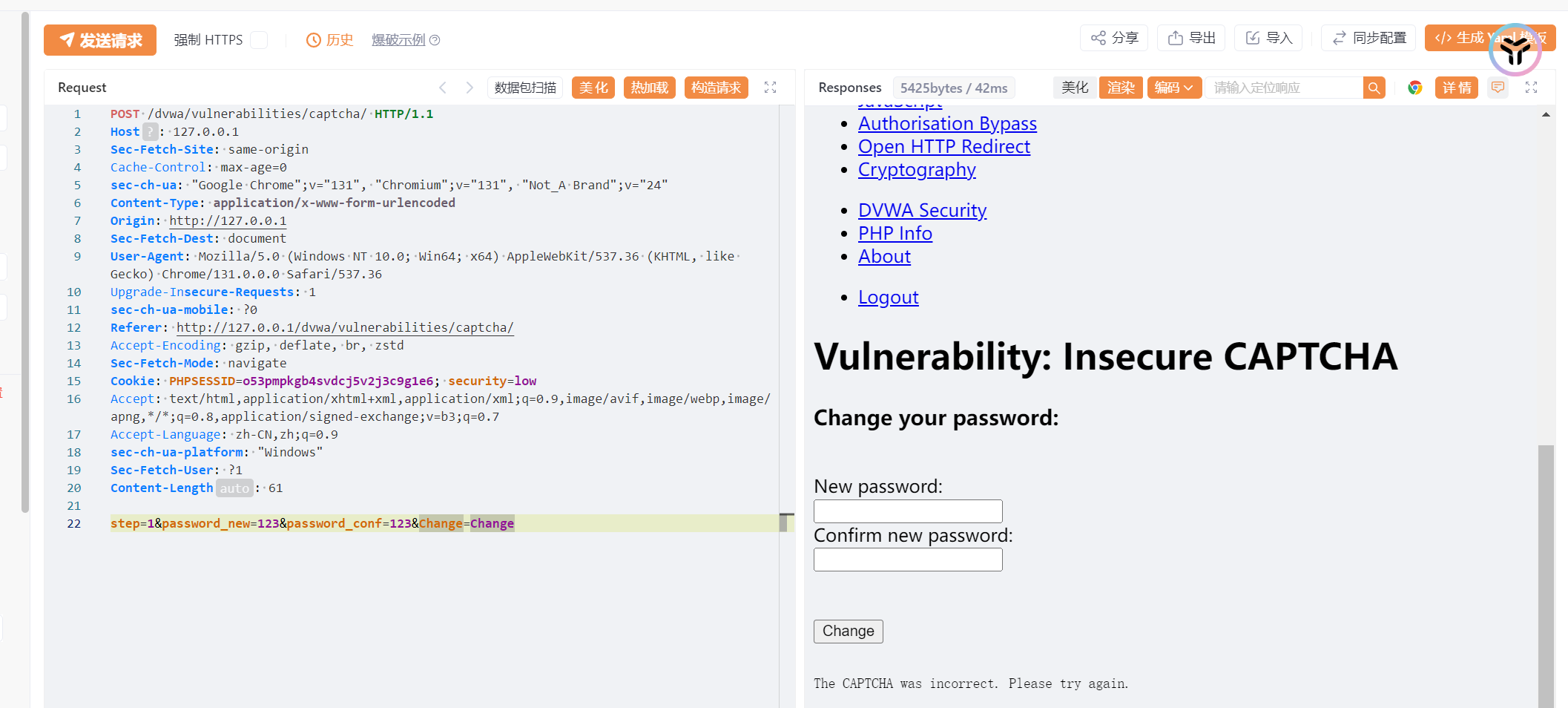1568x708 pixels.
Task: Click the sec-ch-ua-platform header line
Action: pyautogui.click(x=217, y=452)
